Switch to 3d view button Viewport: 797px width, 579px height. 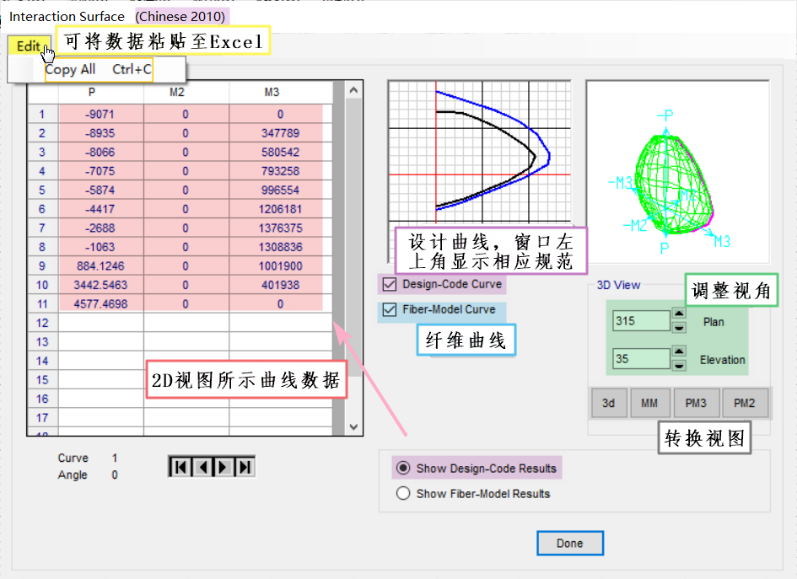pyautogui.click(x=608, y=403)
